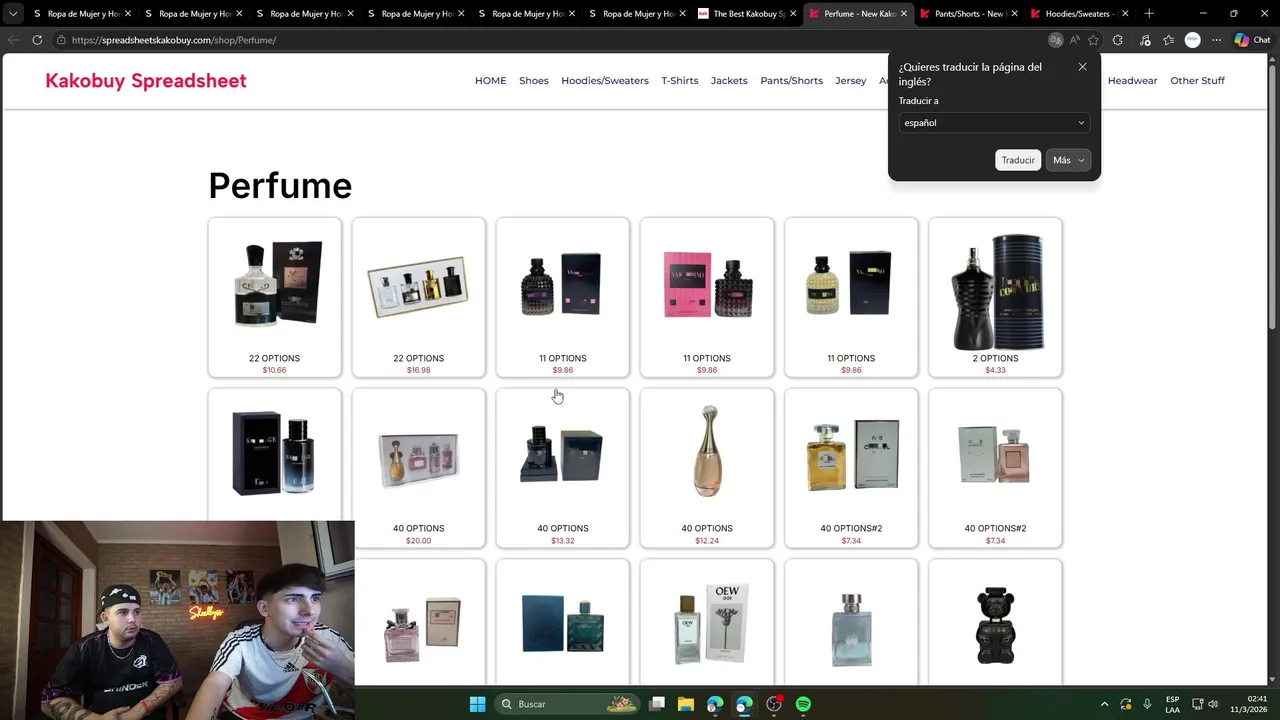Switch to The Best Kakobuy tab

(x=746, y=14)
